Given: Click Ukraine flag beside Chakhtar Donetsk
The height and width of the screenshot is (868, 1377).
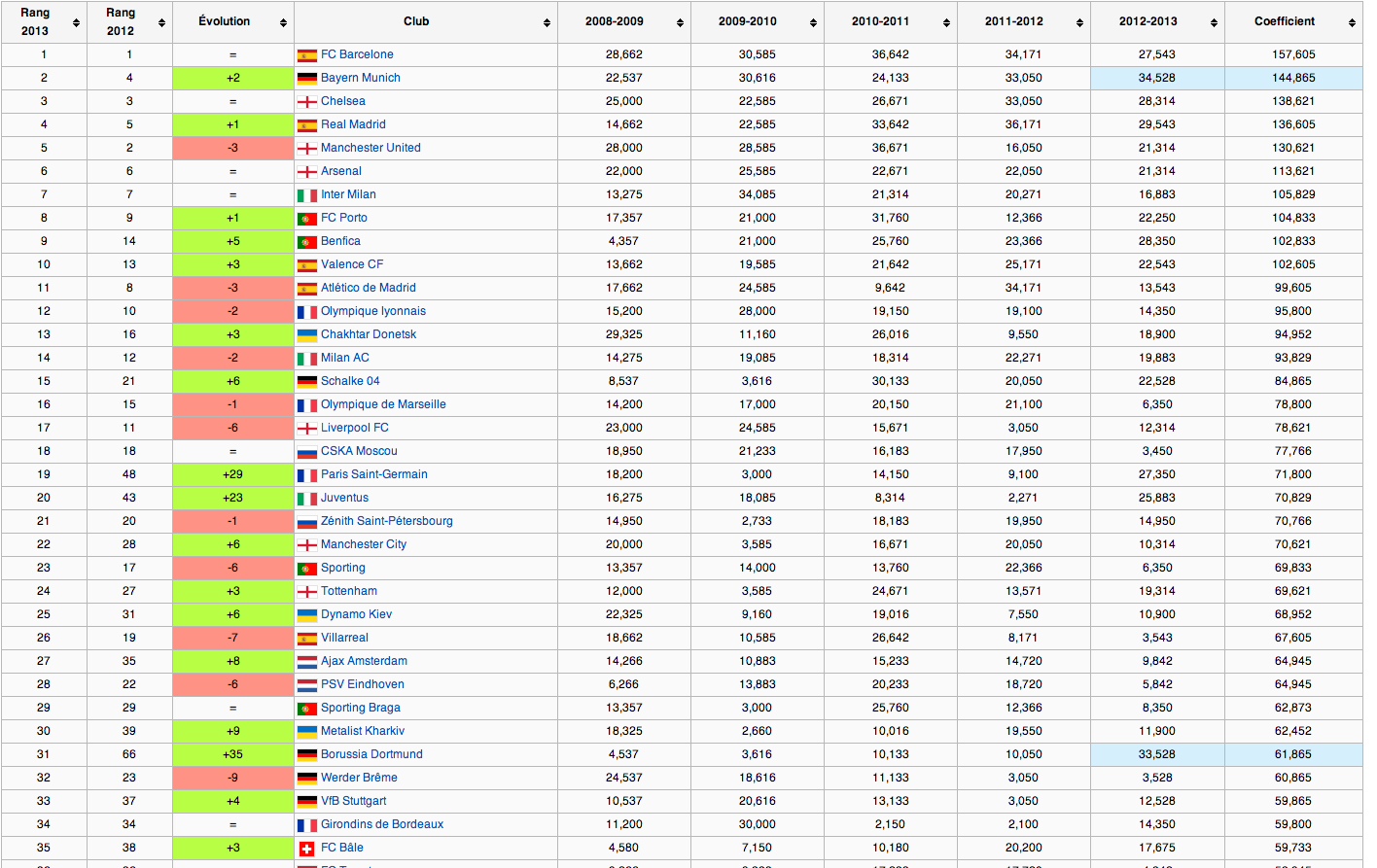Looking at the screenshot, I should click(307, 335).
